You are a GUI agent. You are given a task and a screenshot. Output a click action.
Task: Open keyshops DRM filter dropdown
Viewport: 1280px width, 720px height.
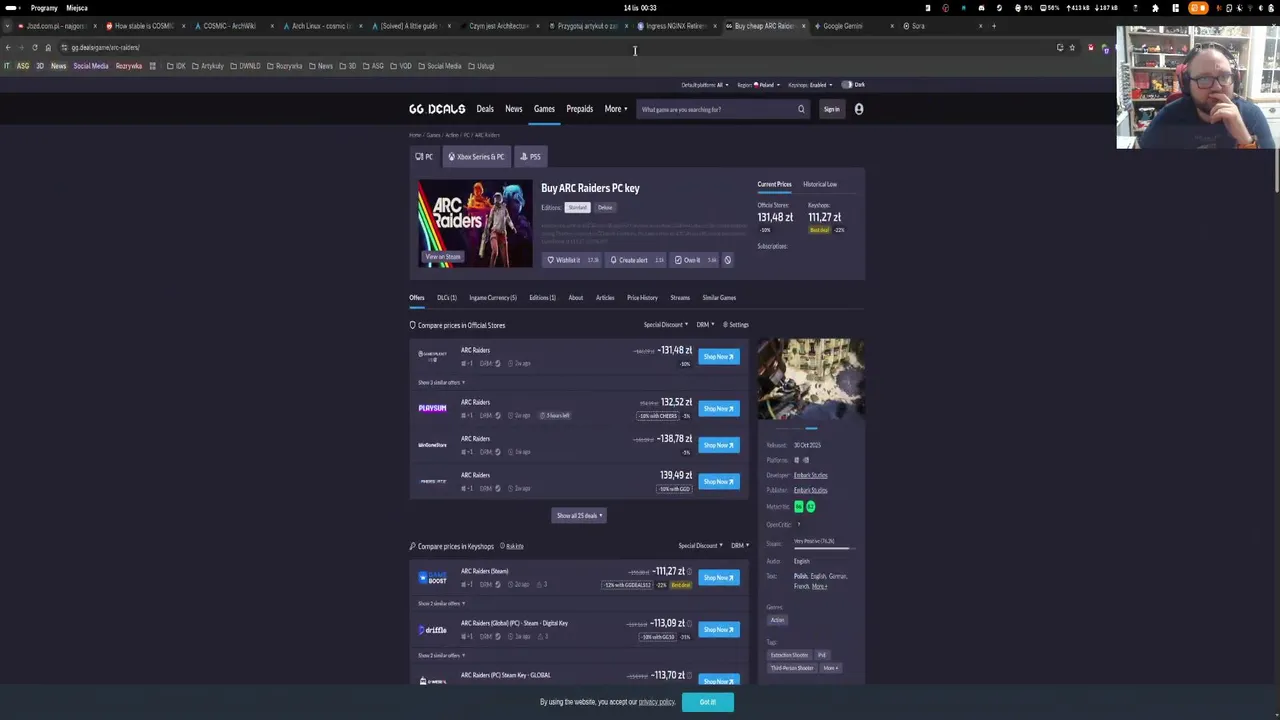pyautogui.click(x=740, y=546)
